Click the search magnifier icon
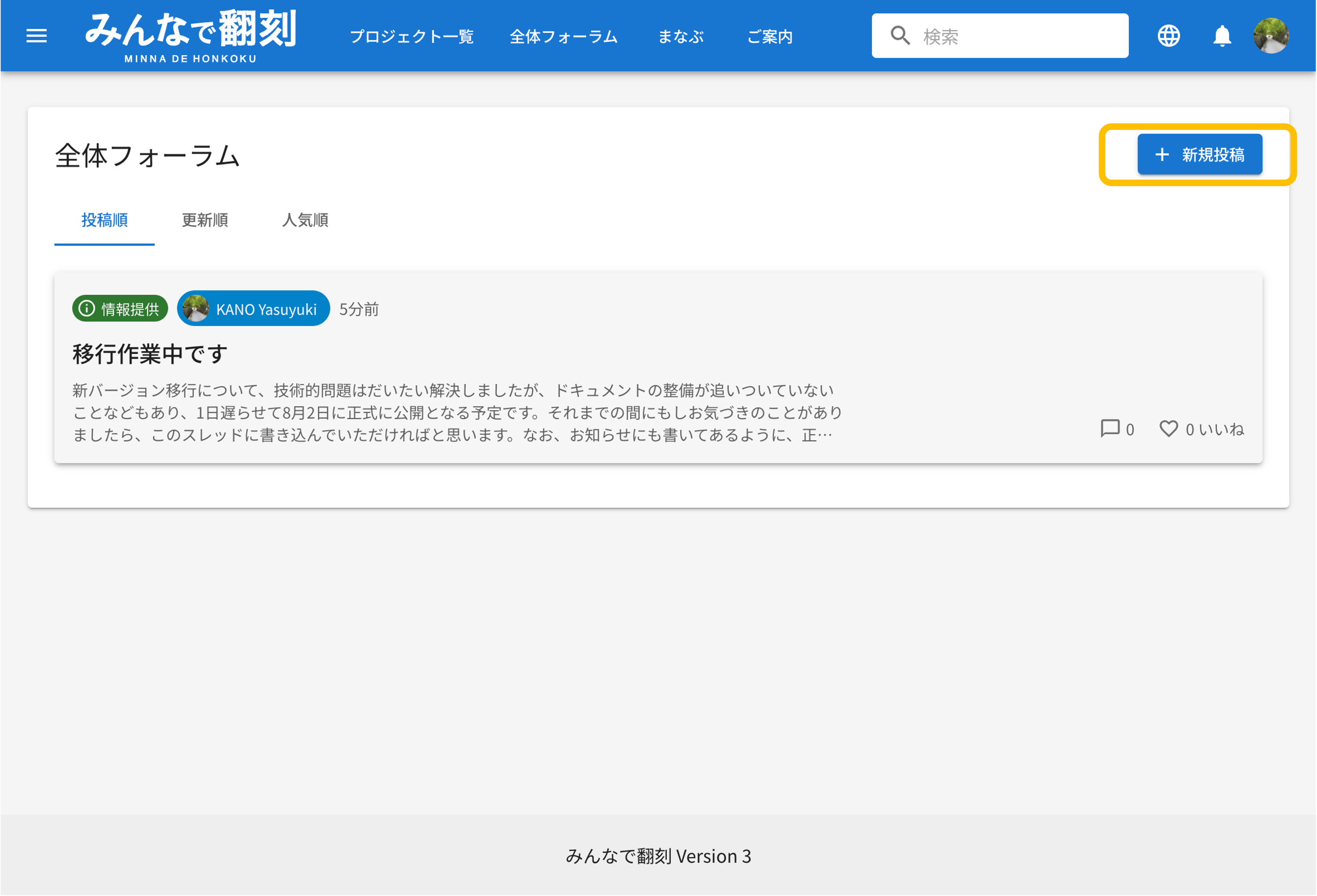Viewport: 1317px width, 896px height. (x=900, y=36)
